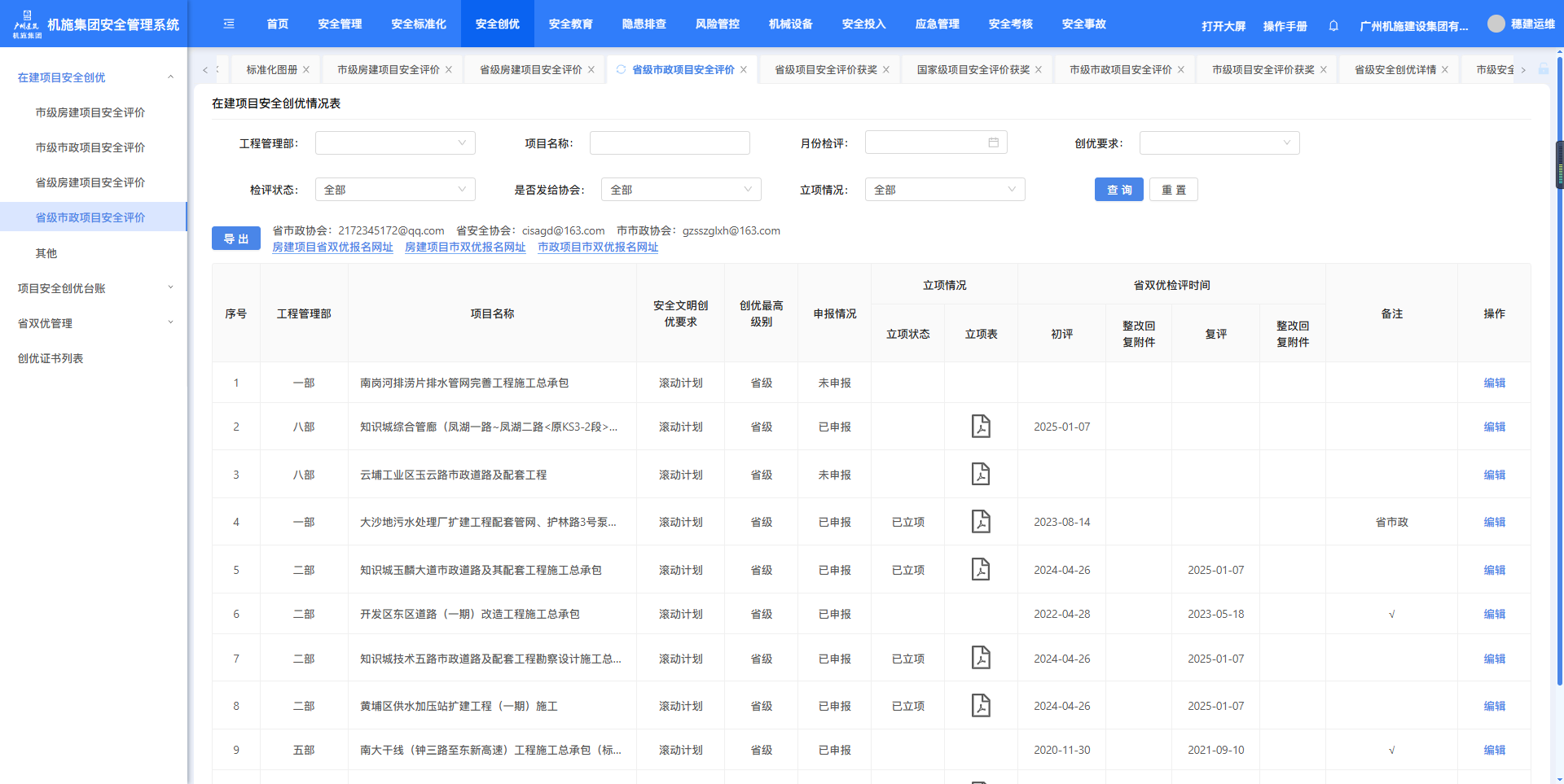Switch to 省级项目安全评价获奖 tab
This screenshot has height=784, width=1564.
(825, 70)
